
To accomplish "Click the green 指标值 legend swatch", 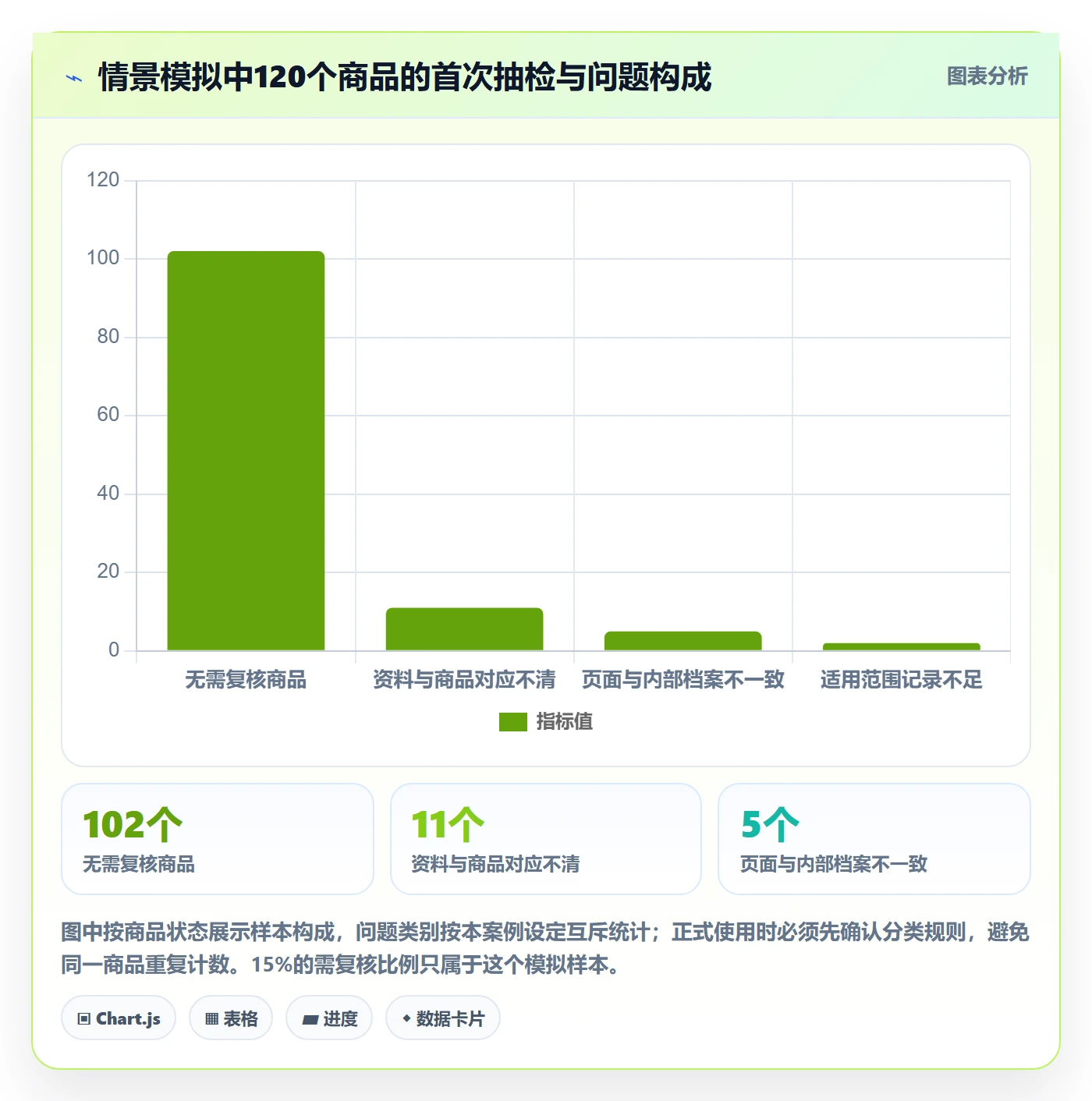I will coord(513,722).
